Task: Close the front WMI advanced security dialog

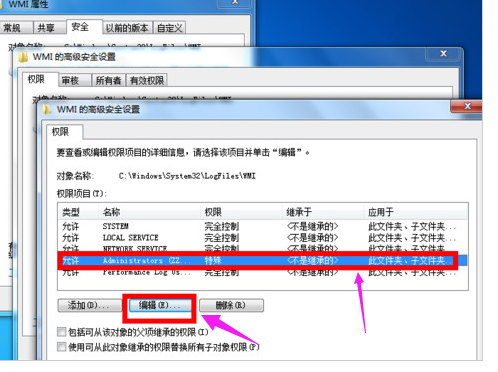Action: [x=467, y=106]
